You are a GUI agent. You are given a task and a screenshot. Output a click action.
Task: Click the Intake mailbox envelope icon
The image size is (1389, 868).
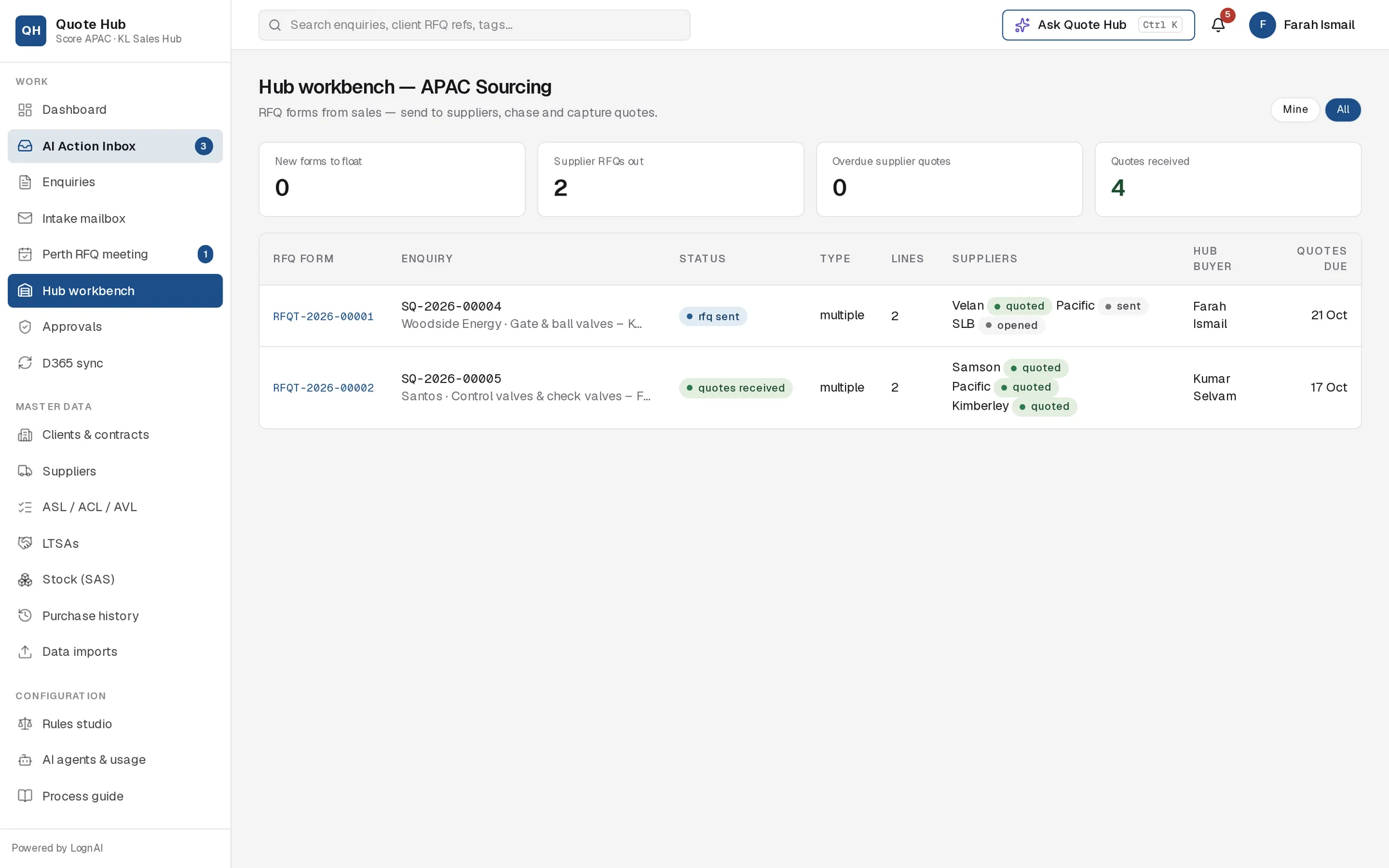tap(25, 218)
